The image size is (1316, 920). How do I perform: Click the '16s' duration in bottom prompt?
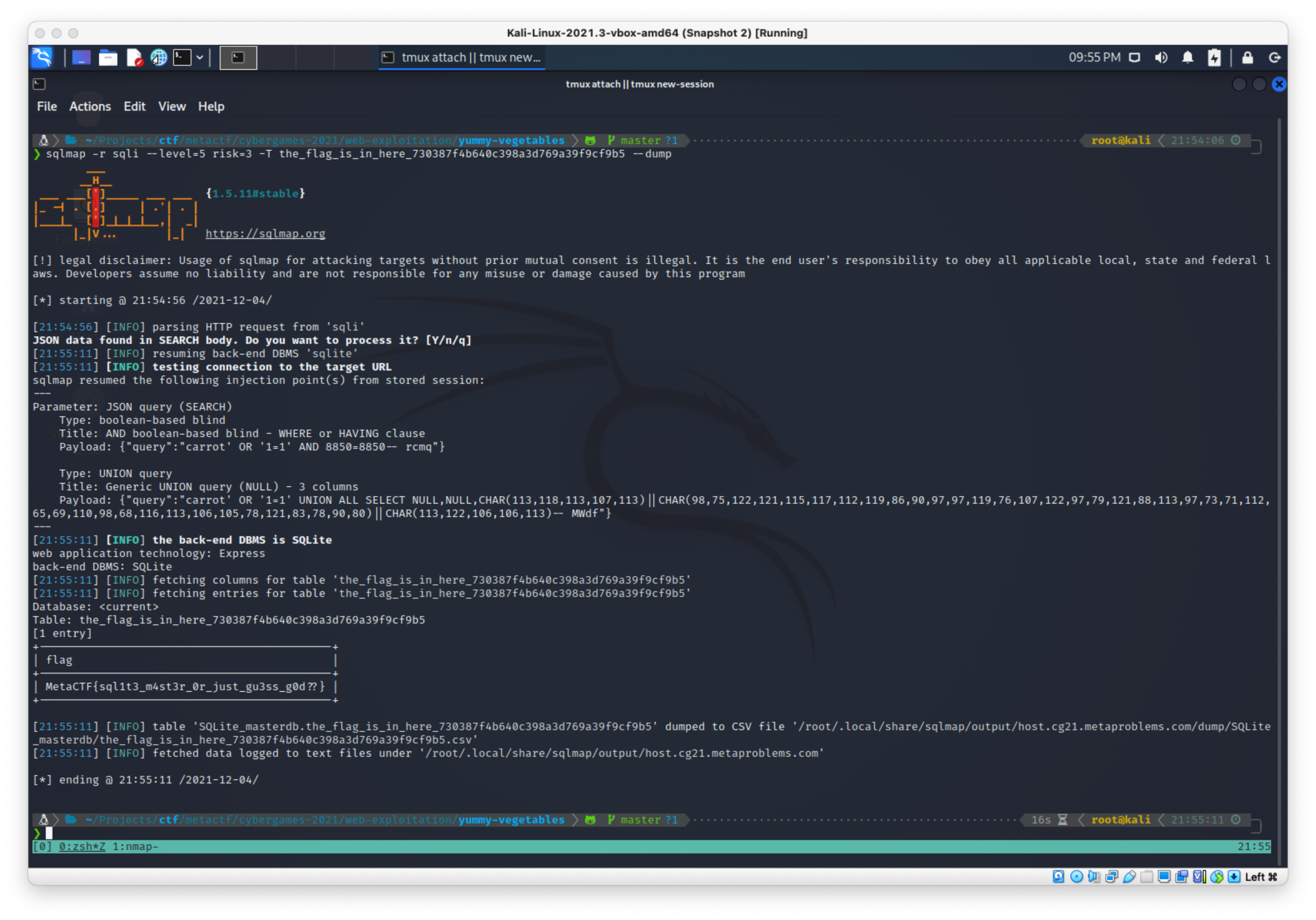click(x=1041, y=820)
